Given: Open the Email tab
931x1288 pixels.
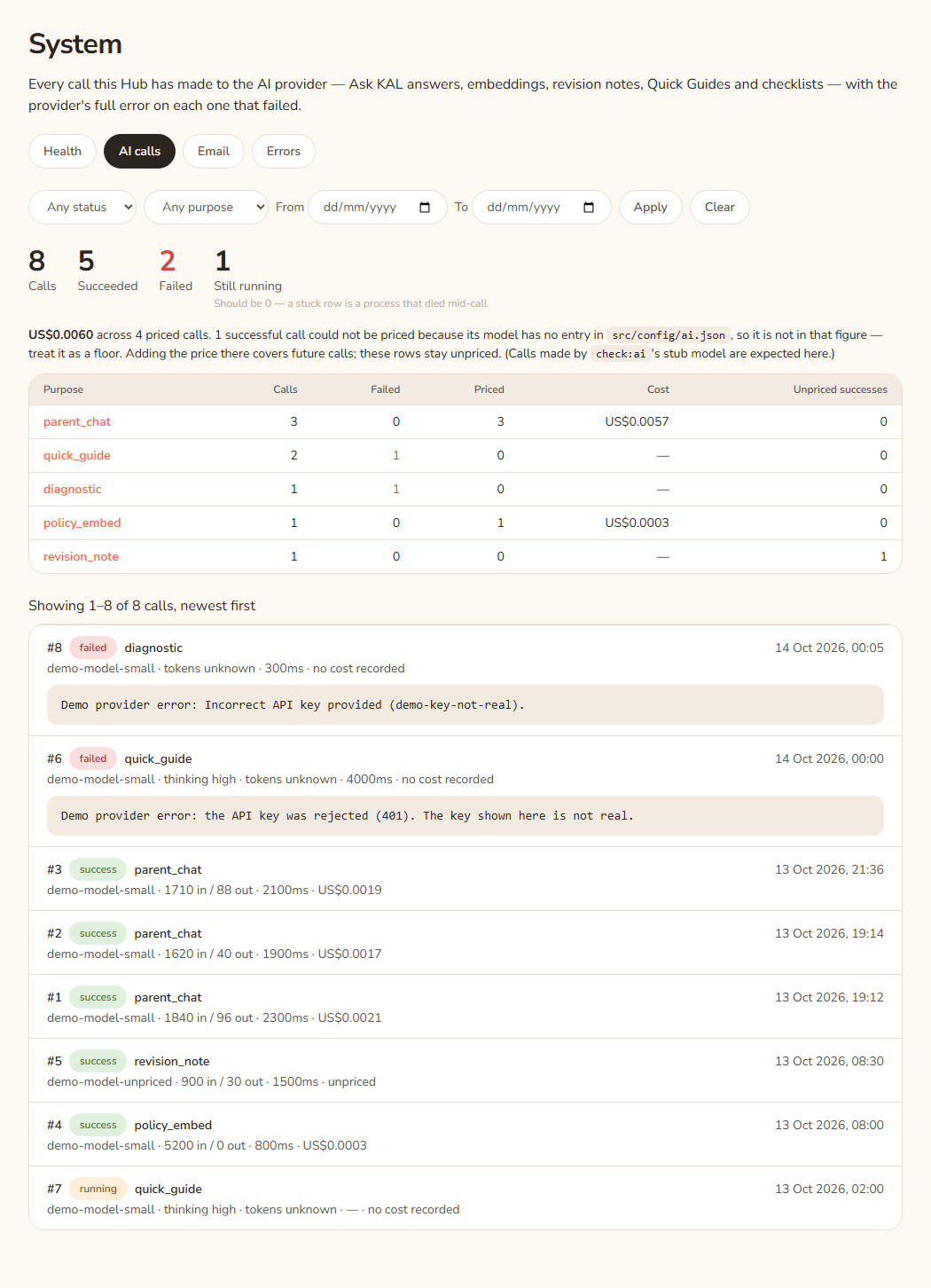Looking at the screenshot, I should click(214, 151).
